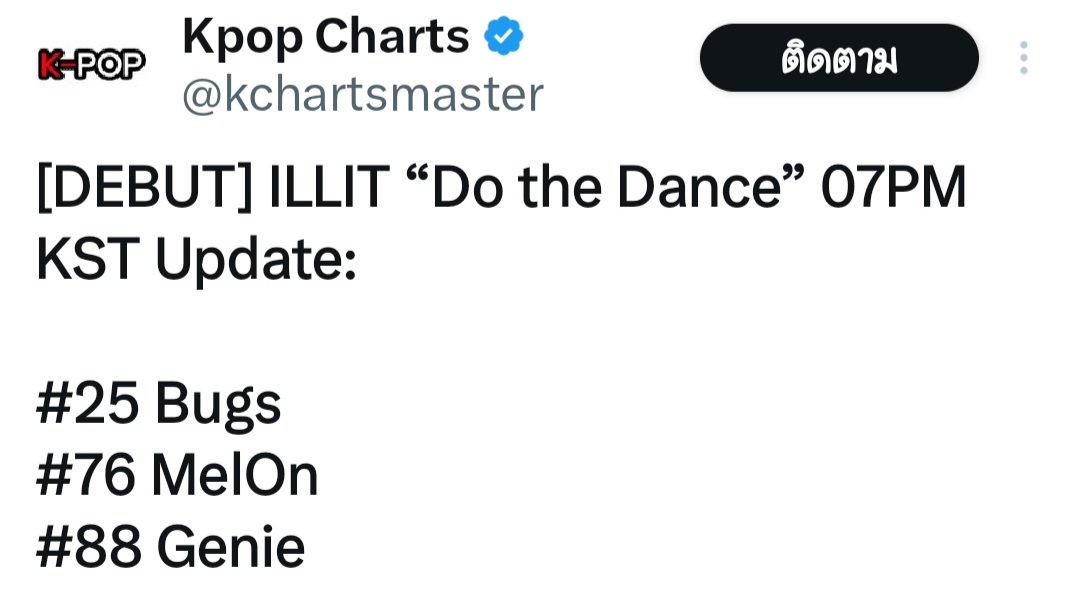Open the three-dot more options menu
The width and height of the screenshot is (1080, 609).
1024,58
